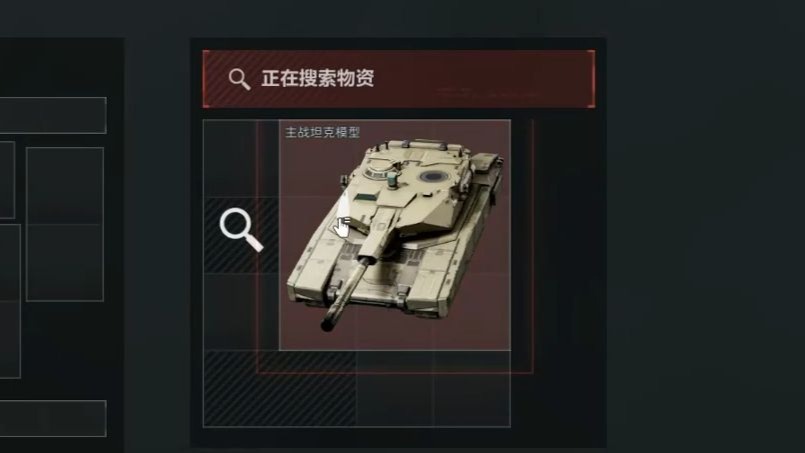
Task: Select the upper square slot in the left panel
Action: click(65, 186)
